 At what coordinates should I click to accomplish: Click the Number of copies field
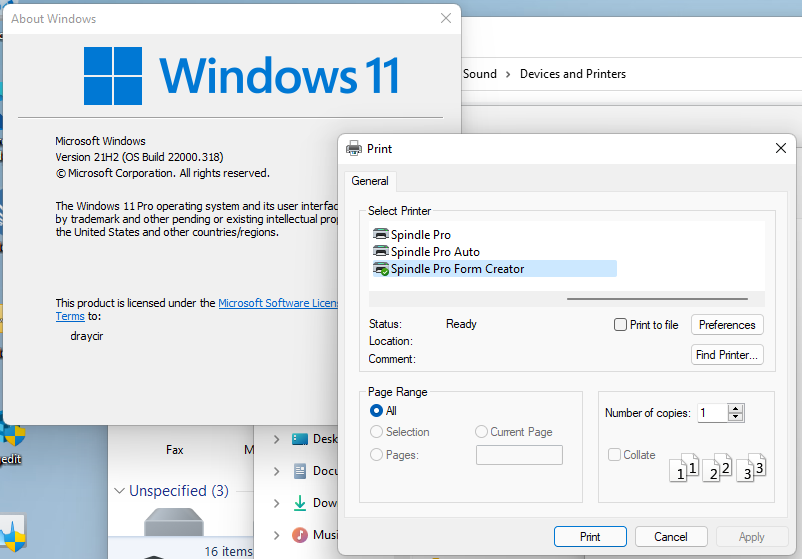pos(712,413)
